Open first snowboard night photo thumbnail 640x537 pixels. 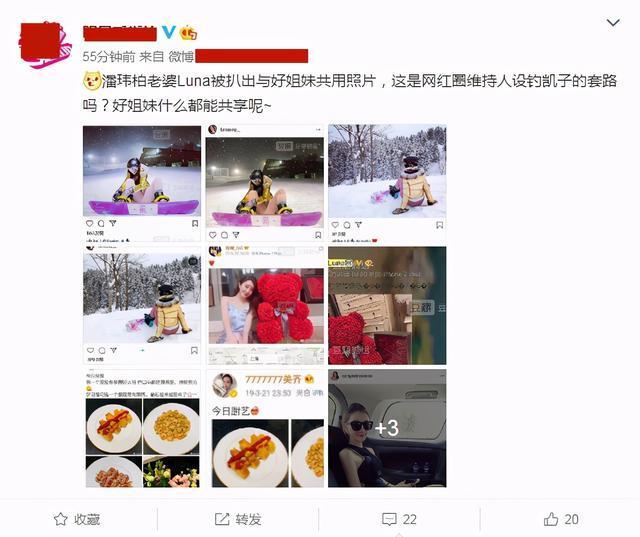tap(142, 183)
